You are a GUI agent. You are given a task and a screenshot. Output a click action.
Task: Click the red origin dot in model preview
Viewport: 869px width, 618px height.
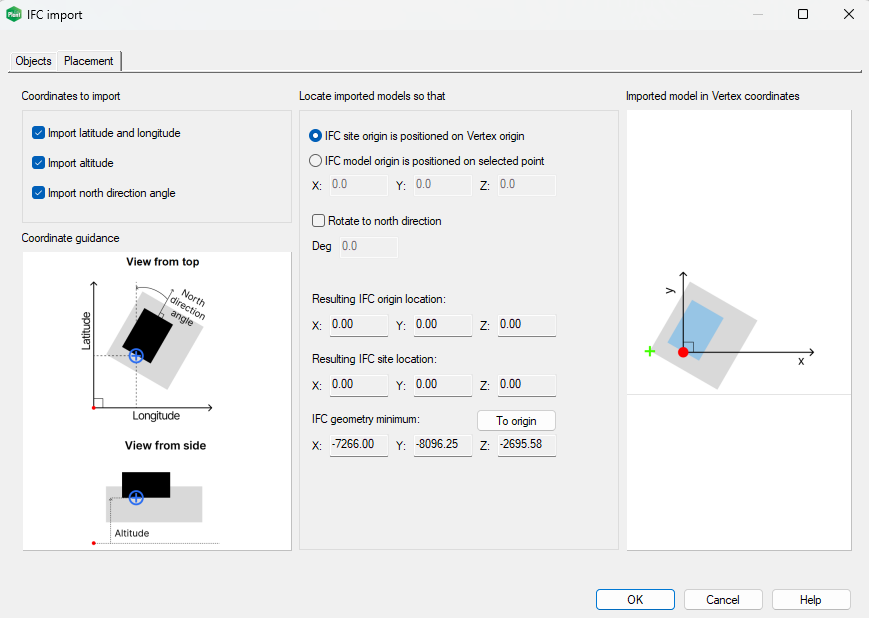pos(683,352)
